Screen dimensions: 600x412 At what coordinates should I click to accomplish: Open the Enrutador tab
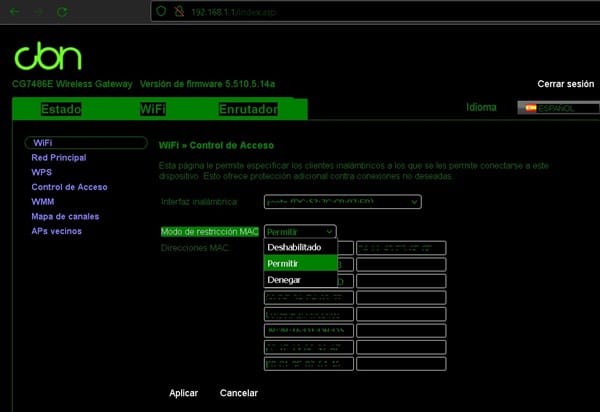[x=248, y=109]
